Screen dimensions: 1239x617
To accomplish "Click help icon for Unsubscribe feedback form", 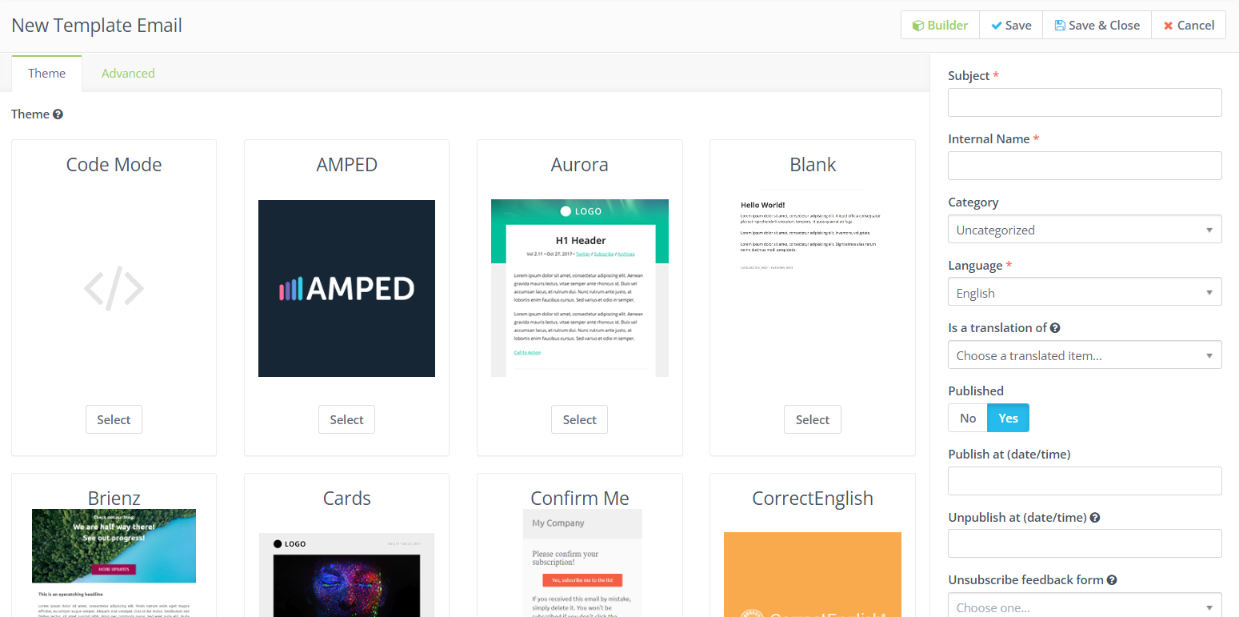I will click(1112, 580).
